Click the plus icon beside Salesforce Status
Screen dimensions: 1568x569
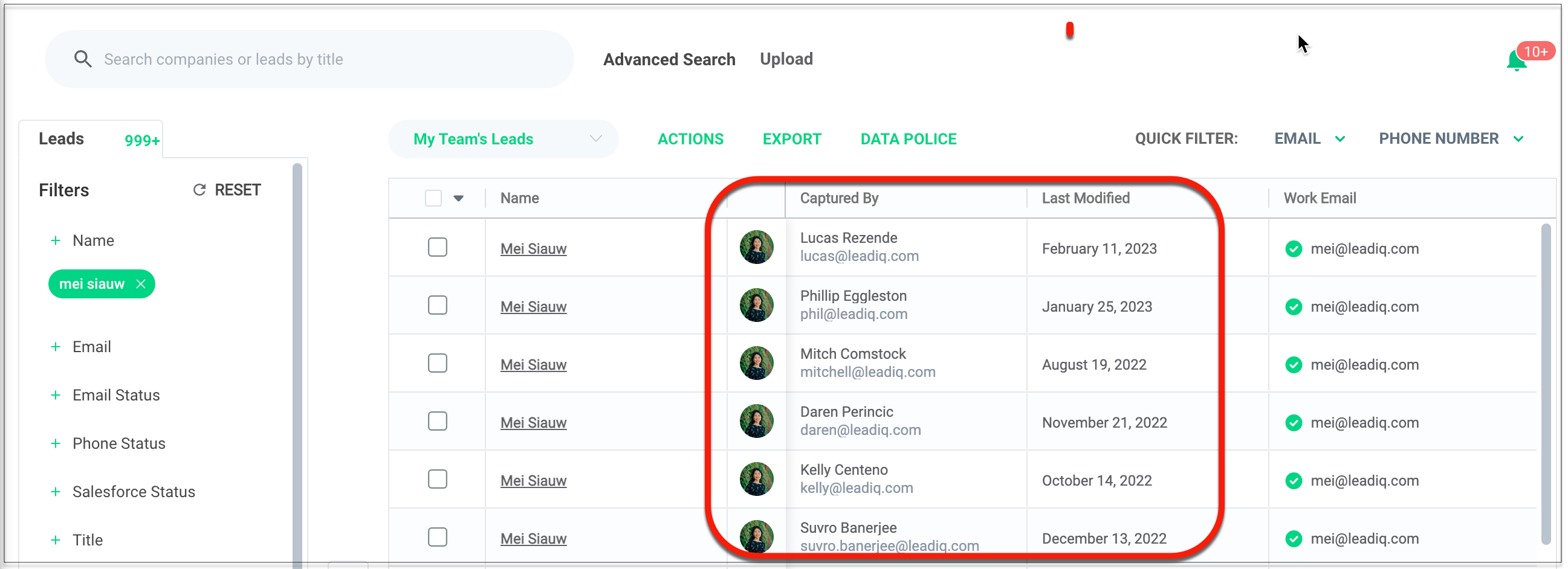(x=56, y=492)
